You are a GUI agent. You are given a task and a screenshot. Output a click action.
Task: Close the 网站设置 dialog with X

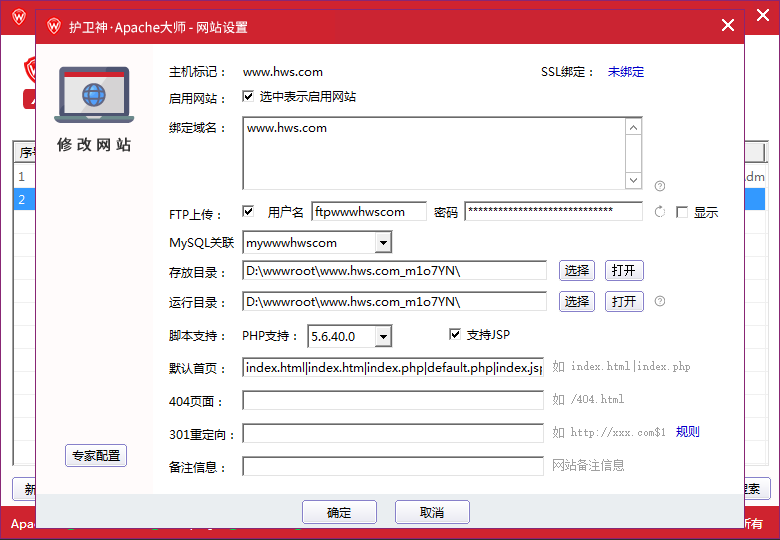pos(727,25)
